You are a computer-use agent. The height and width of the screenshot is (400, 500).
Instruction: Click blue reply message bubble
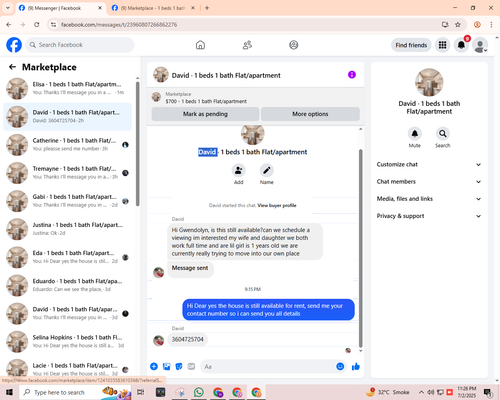tap(268, 310)
